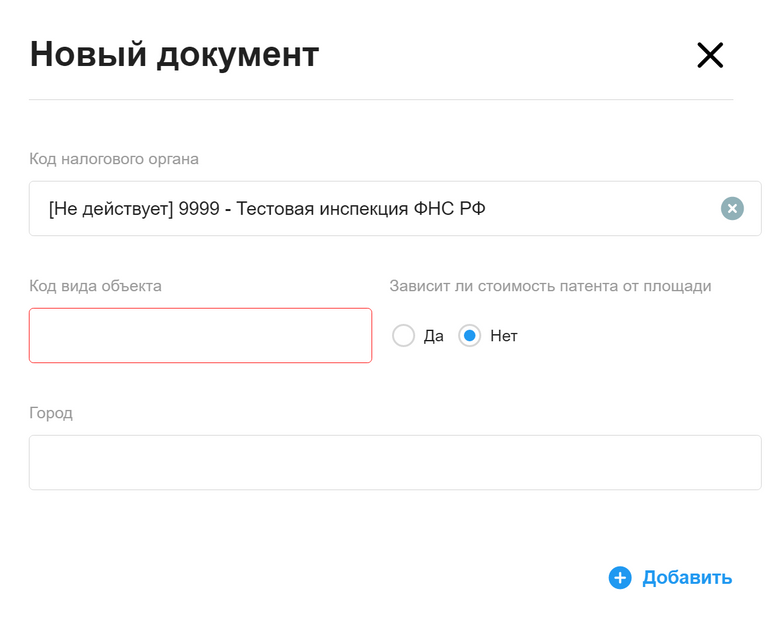The height and width of the screenshot is (628, 770).
Task: Click the Новый документ dialog title
Action: [x=174, y=55]
